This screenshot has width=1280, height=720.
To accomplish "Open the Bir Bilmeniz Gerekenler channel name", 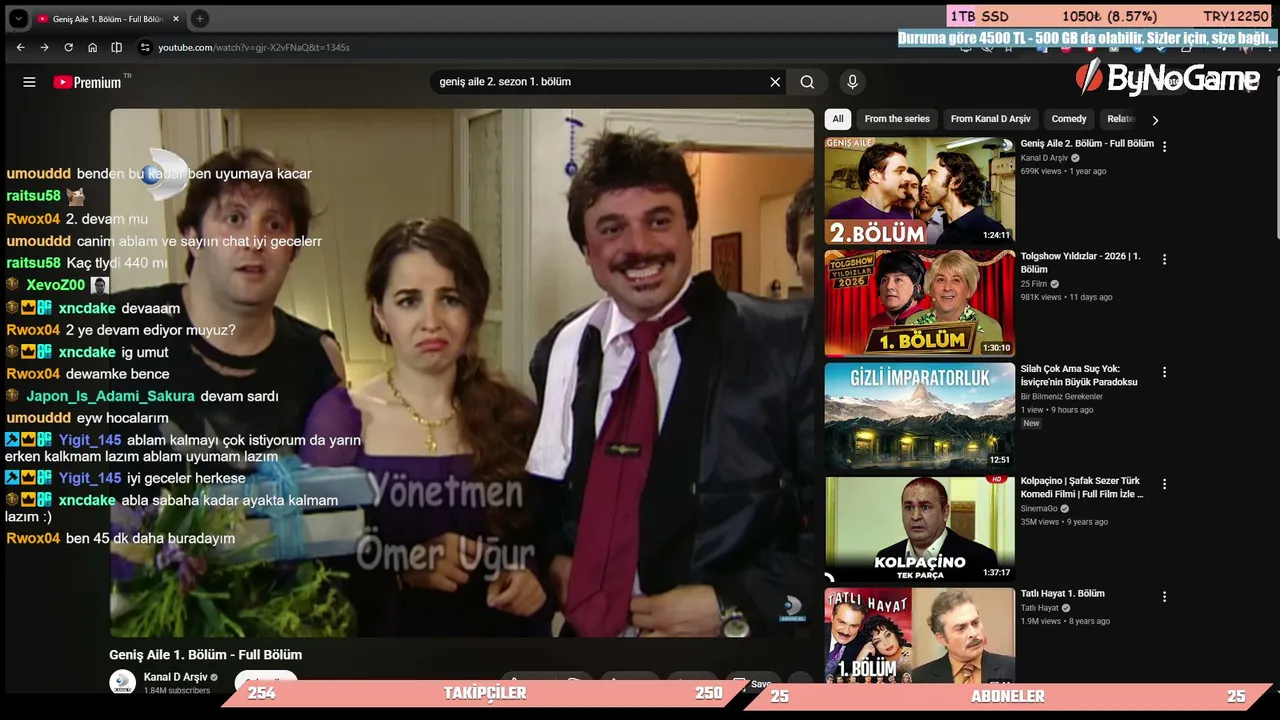I will tap(1060, 397).
